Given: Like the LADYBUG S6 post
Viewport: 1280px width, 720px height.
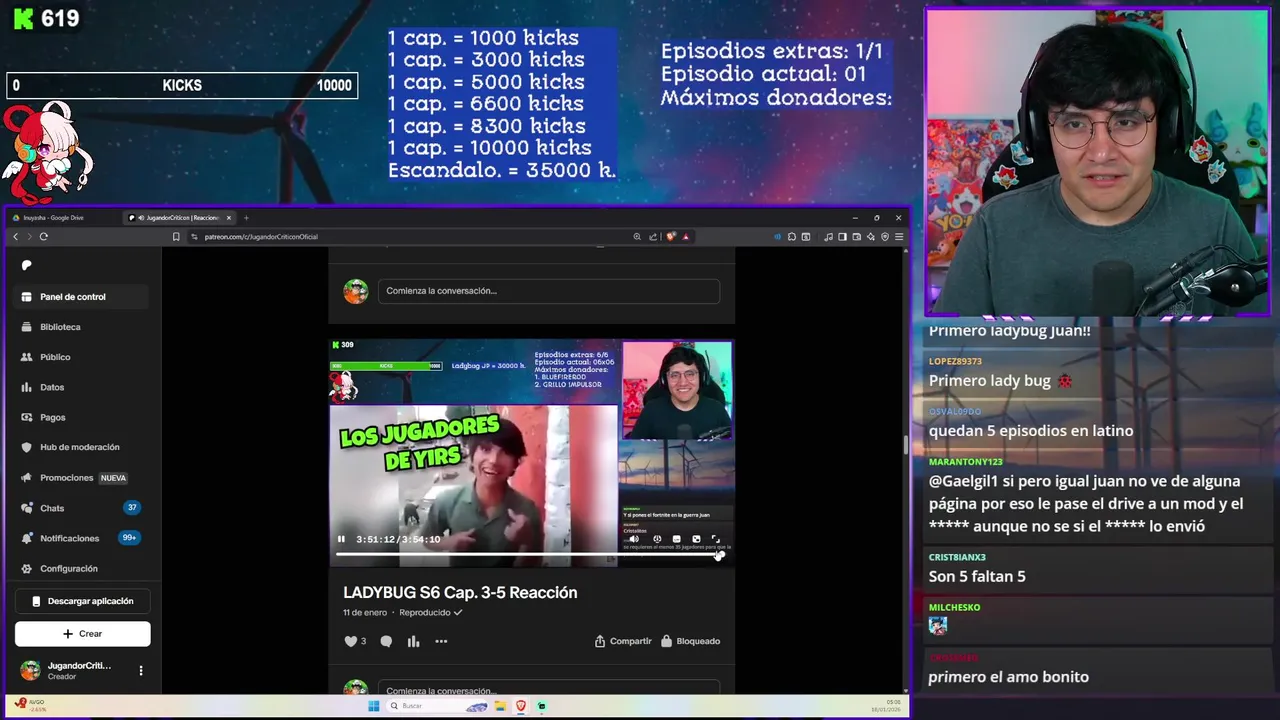Looking at the screenshot, I should point(350,641).
